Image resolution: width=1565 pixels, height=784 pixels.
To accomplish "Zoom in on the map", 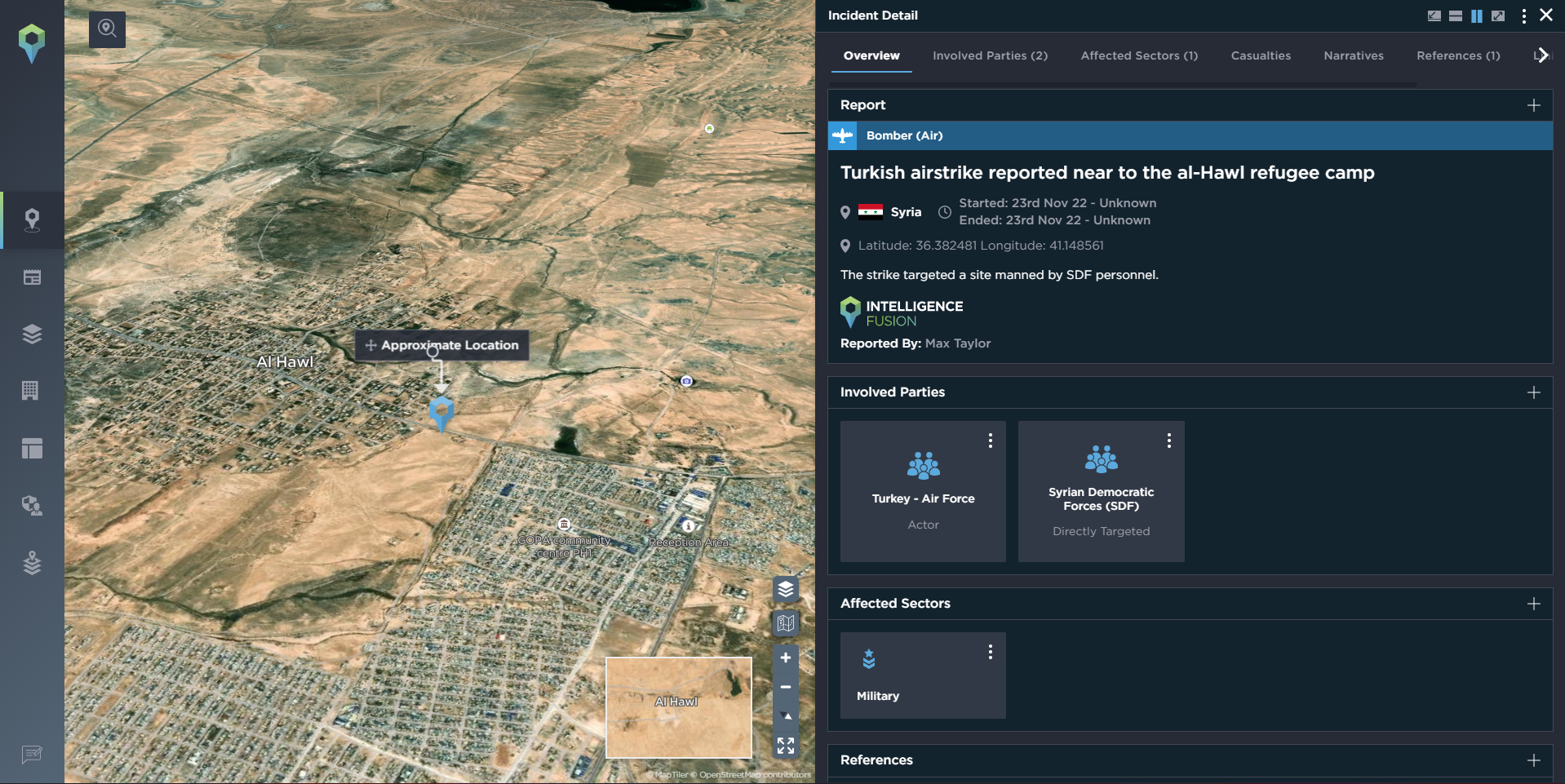I will point(786,658).
